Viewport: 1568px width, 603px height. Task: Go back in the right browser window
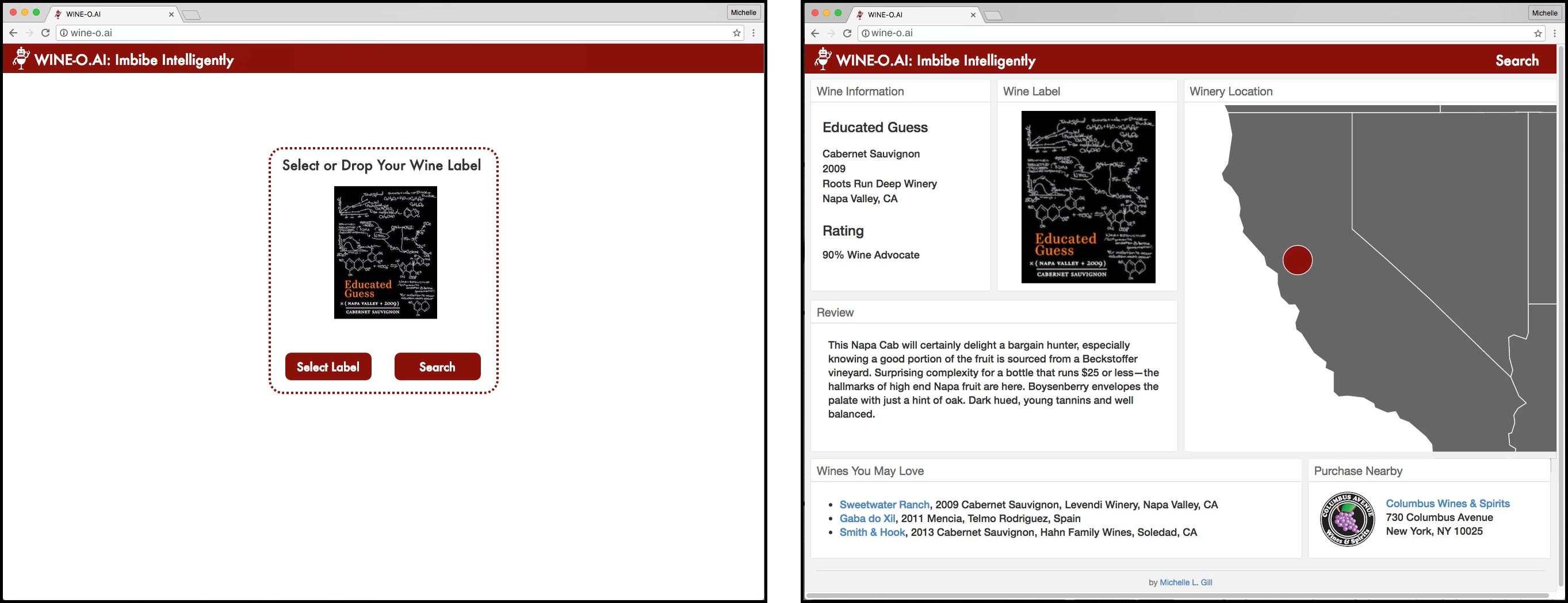pos(815,33)
